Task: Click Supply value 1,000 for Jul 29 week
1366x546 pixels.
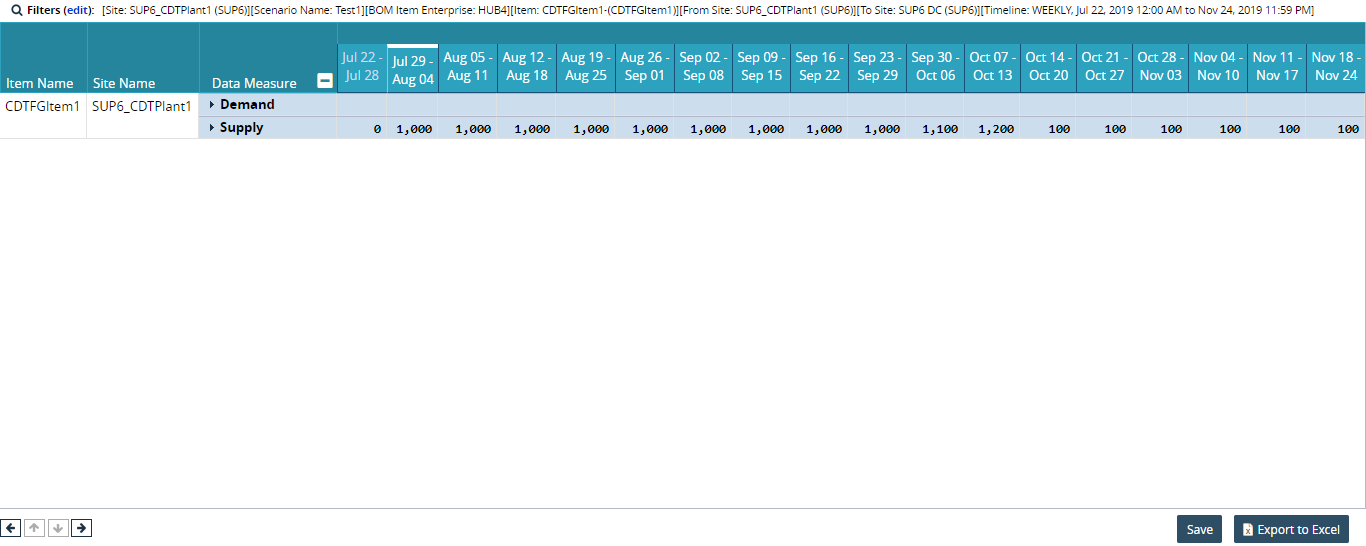Action: [412, 128]
